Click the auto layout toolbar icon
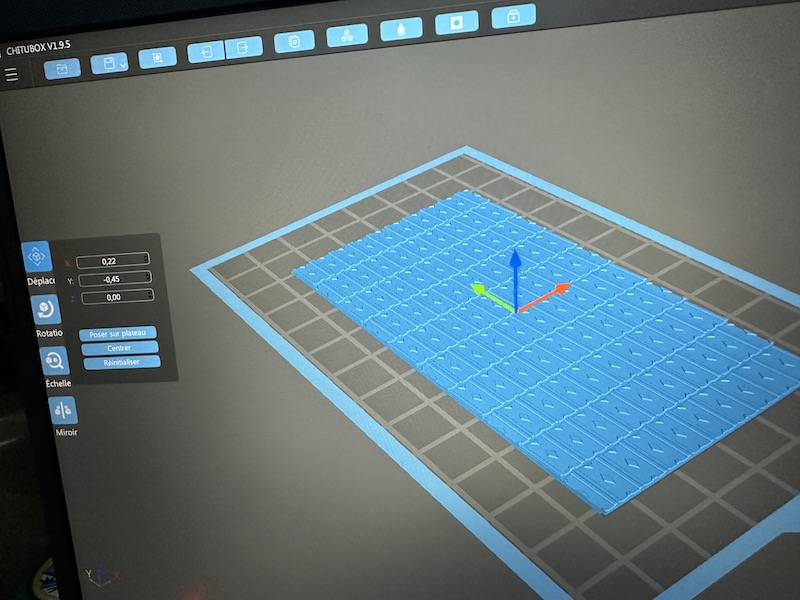 point(347,36)
